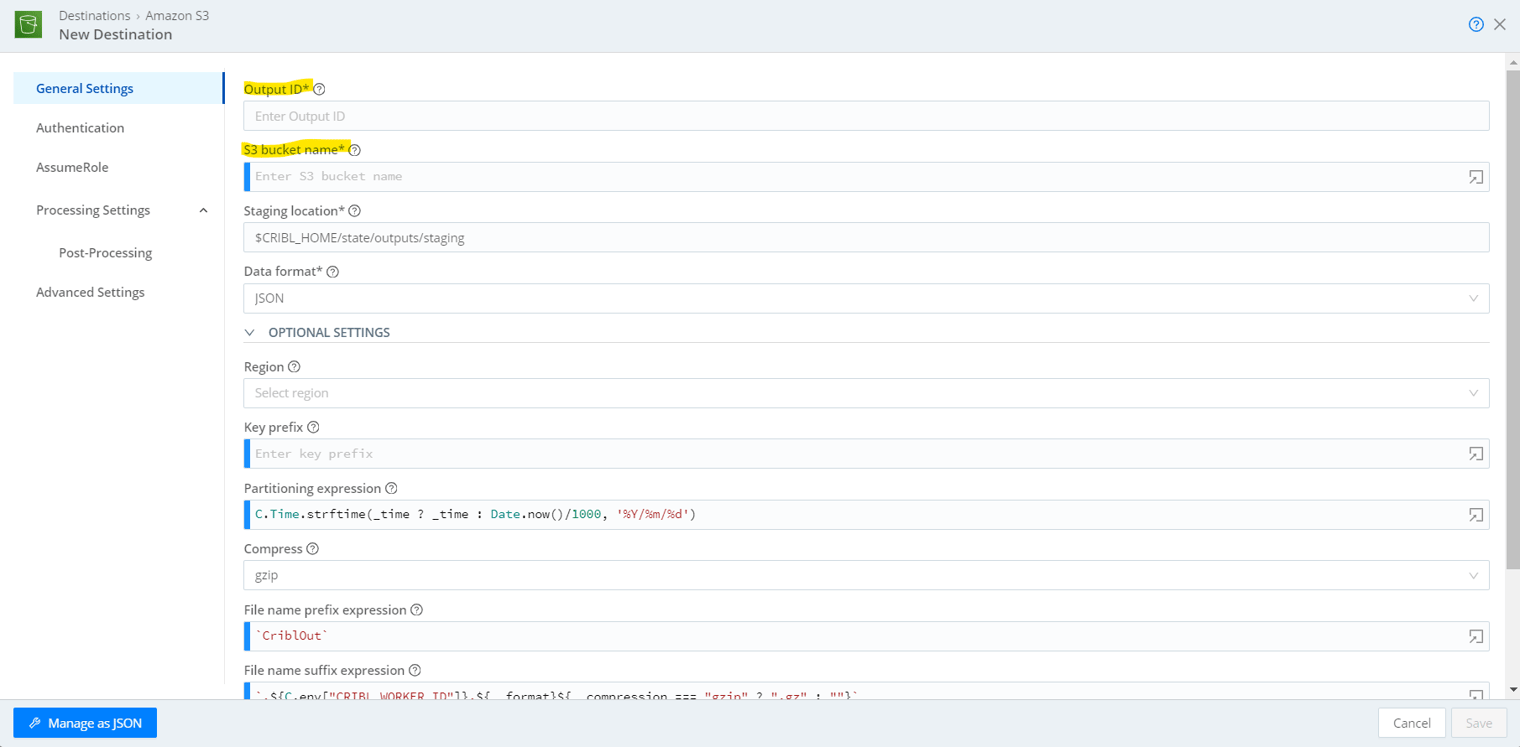Open the Data format dropdown showing JSON
The width and height of the screenshot is (1520, 747).
pos(865,298)
